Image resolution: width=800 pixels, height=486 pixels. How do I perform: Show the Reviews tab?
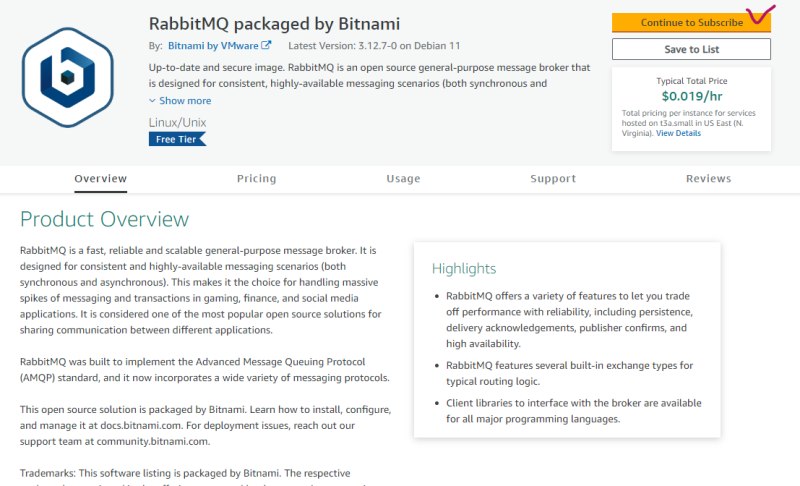708,179
